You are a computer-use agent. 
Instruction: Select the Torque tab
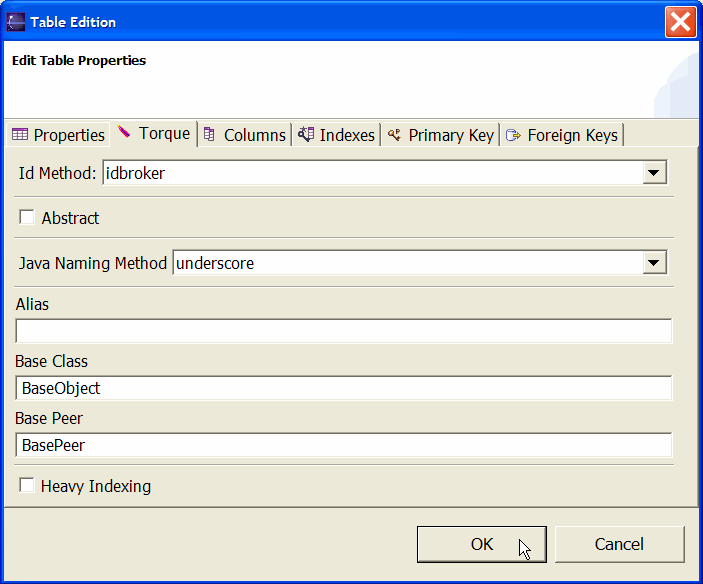pyautogui.click(x=153, y=133)
